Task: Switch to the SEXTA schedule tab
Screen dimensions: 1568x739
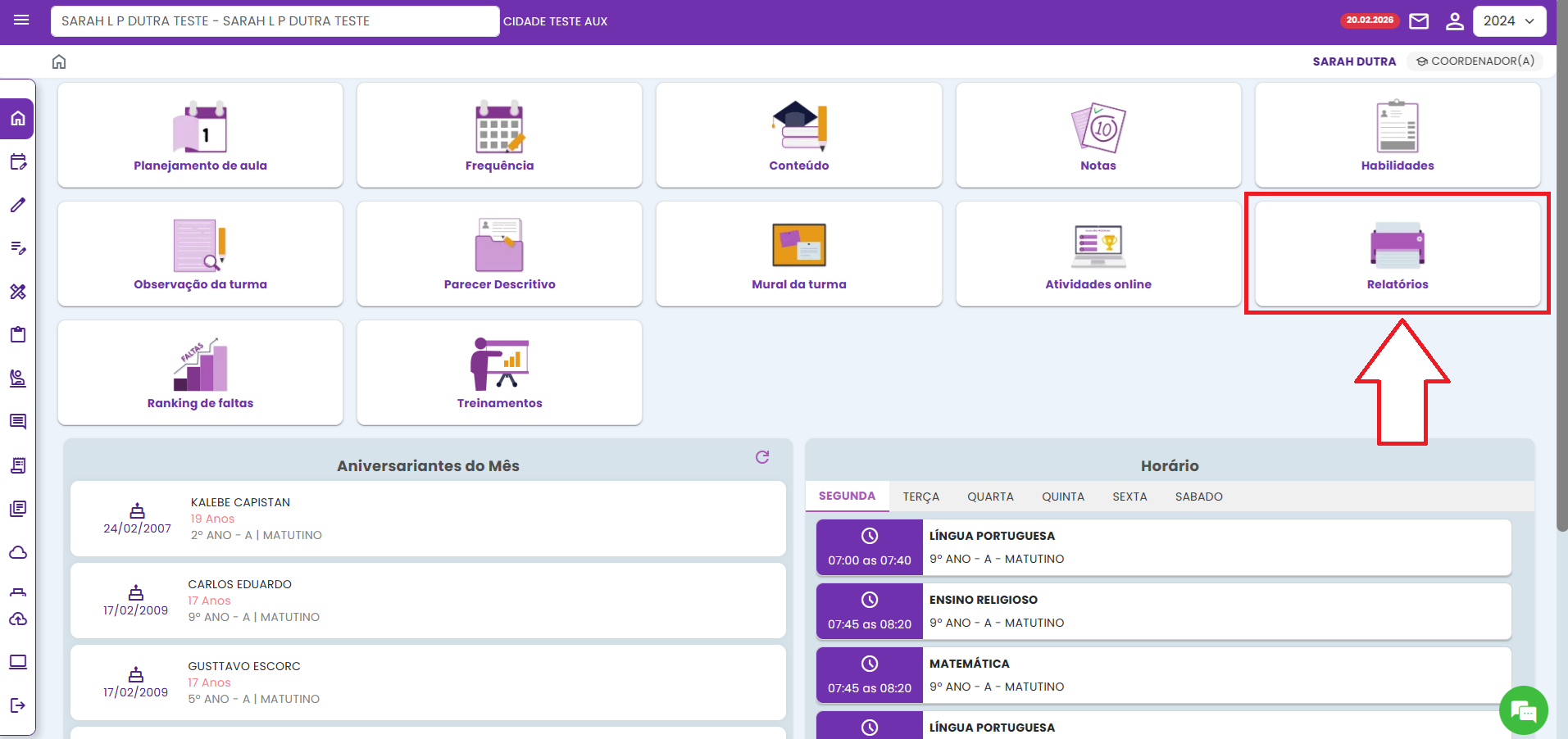Action: 1129,496
